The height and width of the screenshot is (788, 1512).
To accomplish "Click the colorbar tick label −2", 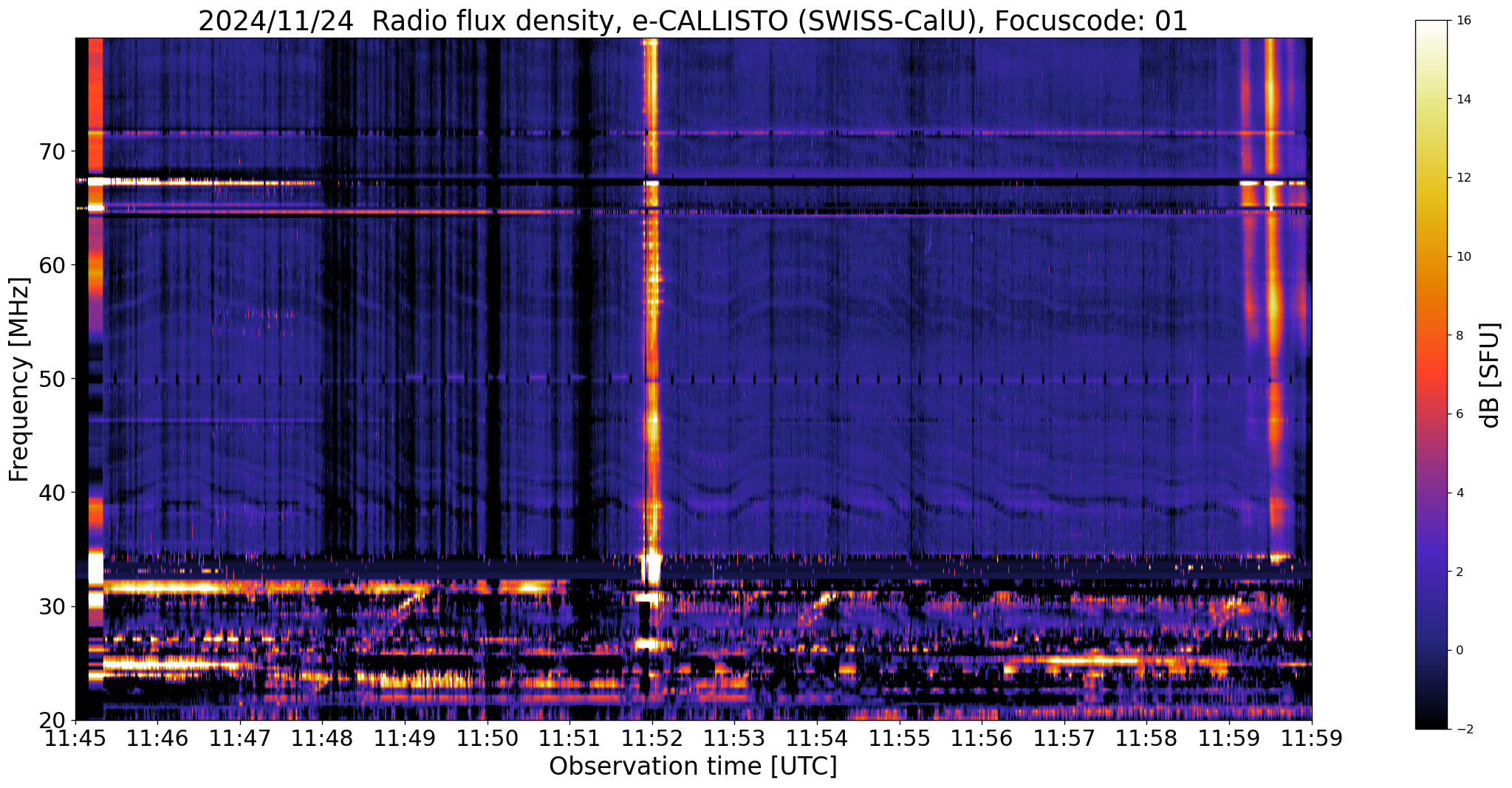I will coord(1464,729).
